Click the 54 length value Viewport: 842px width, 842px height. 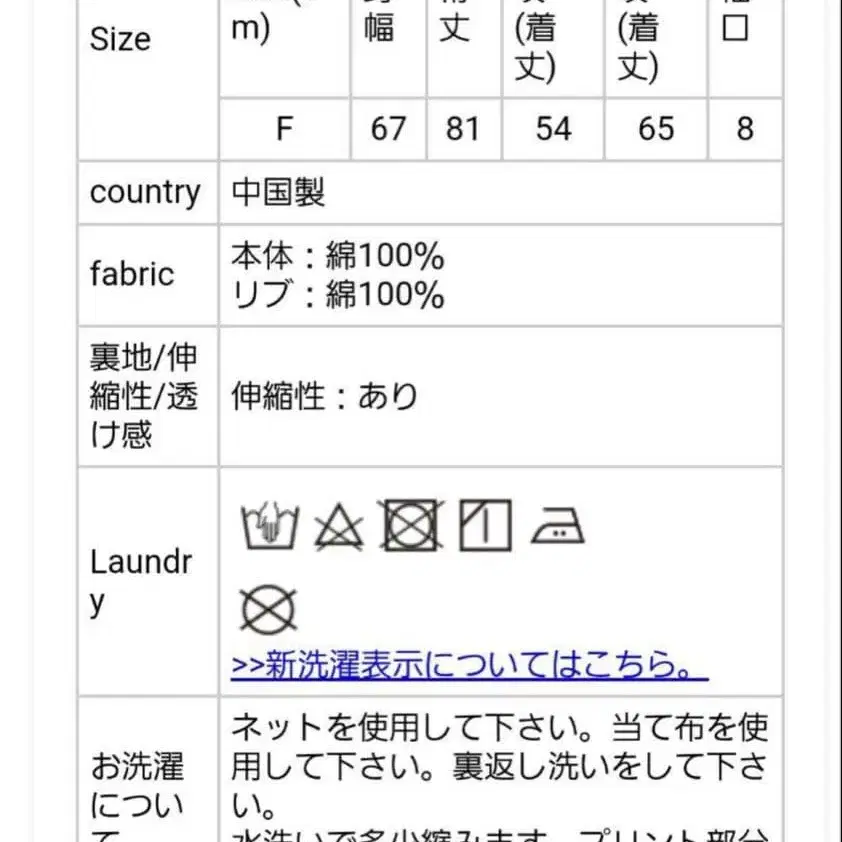[553, 129]
